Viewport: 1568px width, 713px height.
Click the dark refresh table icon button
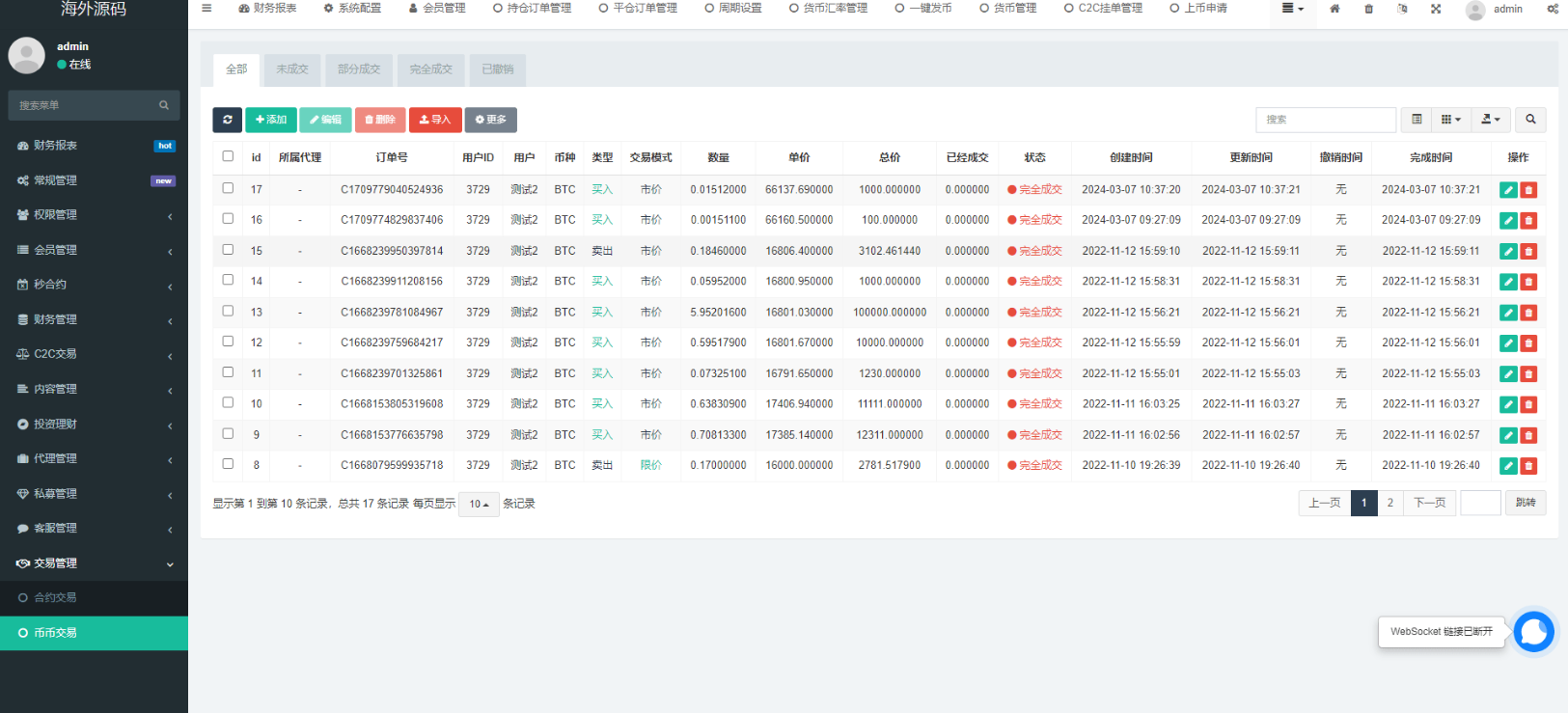pyautogui.click(x=227, y=120)
